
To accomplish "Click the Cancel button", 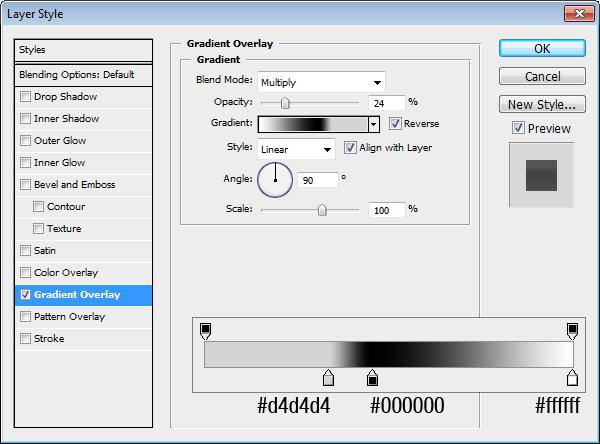I will pos(542,76).
